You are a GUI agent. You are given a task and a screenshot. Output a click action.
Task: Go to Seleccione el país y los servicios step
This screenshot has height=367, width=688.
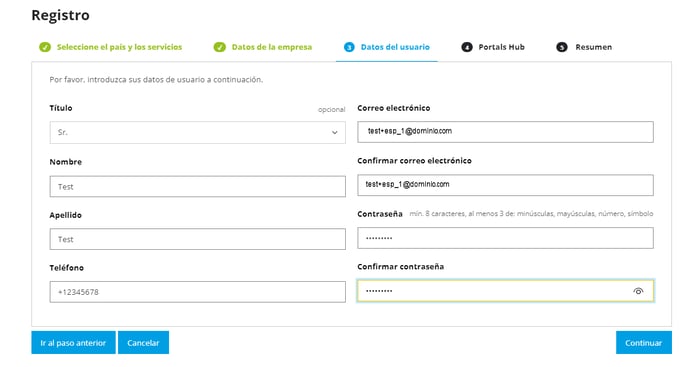[119, 47]
